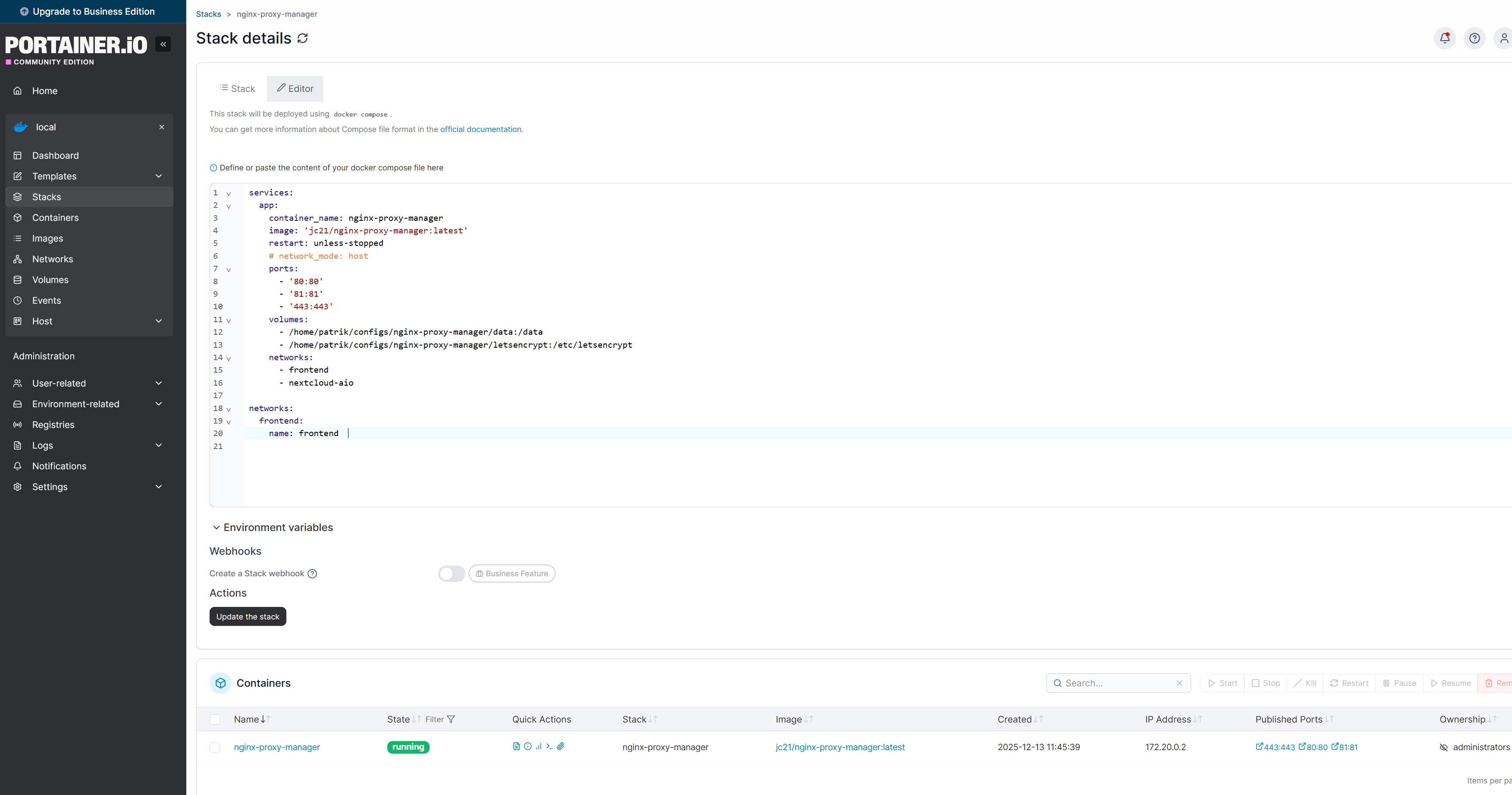Viewport: 1512px width, 795px height.
Task: Open the container exec console icon
Action: click(x=549, y=746)
